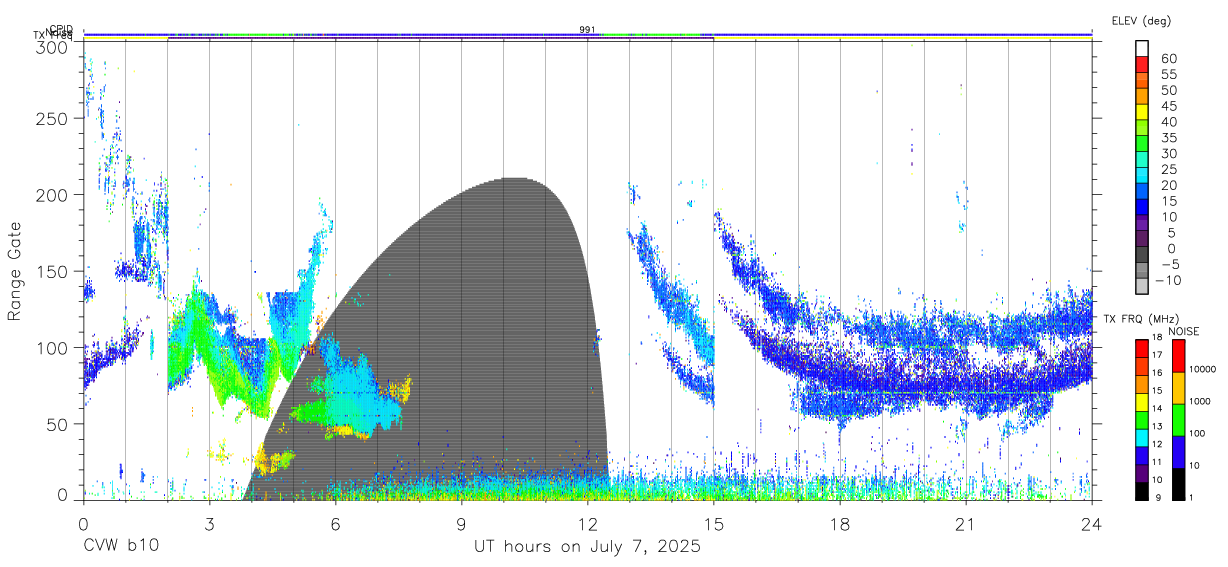This screenshot has width=1228, height=567.
Task: Click the y-axis tick label '150'
Action: [52, 271]
